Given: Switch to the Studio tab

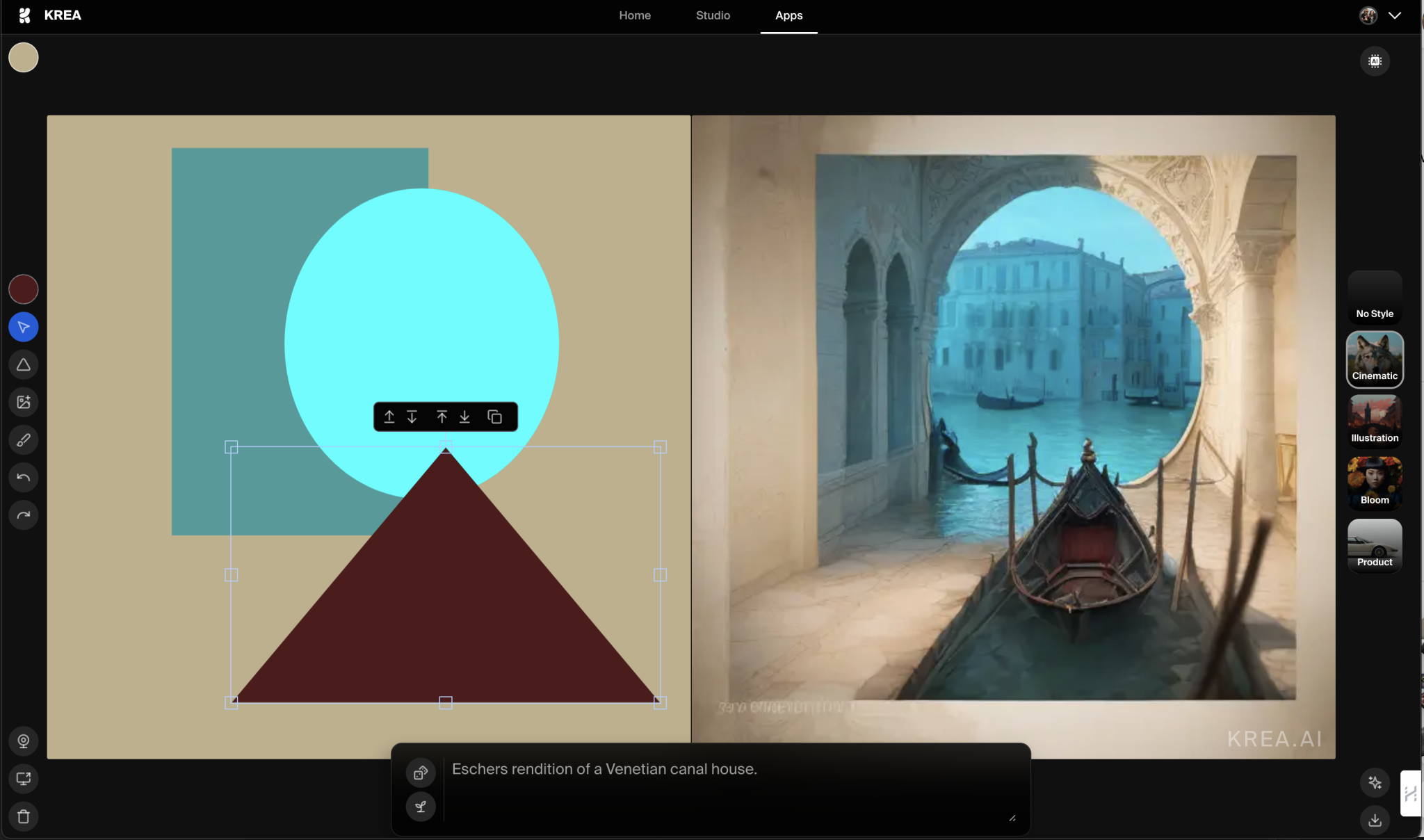Looking at the screenshot, I should pos(712,15).
